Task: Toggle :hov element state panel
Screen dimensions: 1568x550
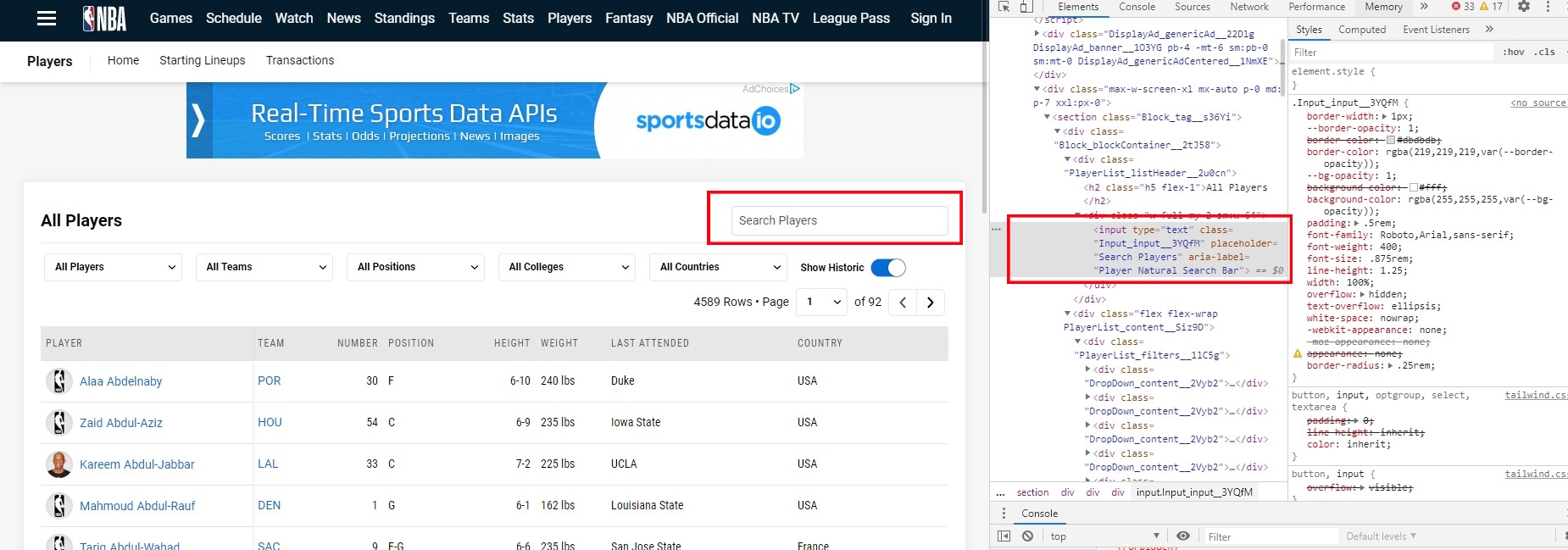Action: click(x=1514, y=53)
